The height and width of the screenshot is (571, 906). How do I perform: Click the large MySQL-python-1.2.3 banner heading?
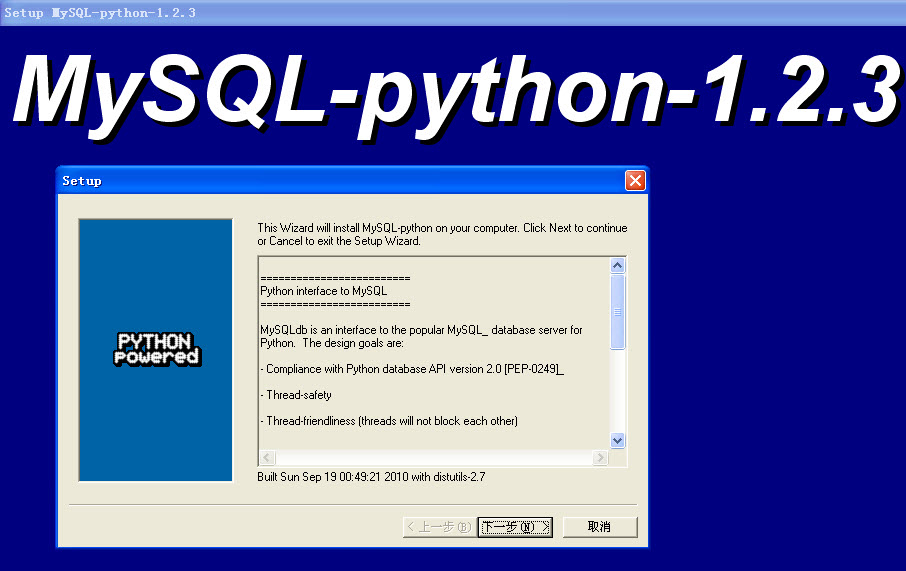(x=453, y=88)
